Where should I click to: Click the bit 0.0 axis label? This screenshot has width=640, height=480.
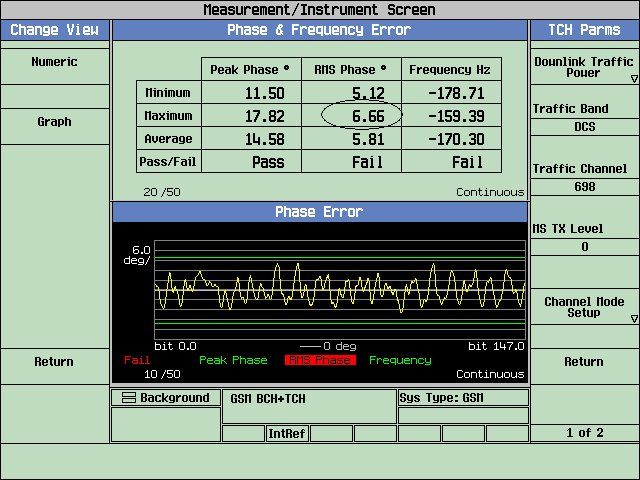pyautogui.click(x=176, y=346)
